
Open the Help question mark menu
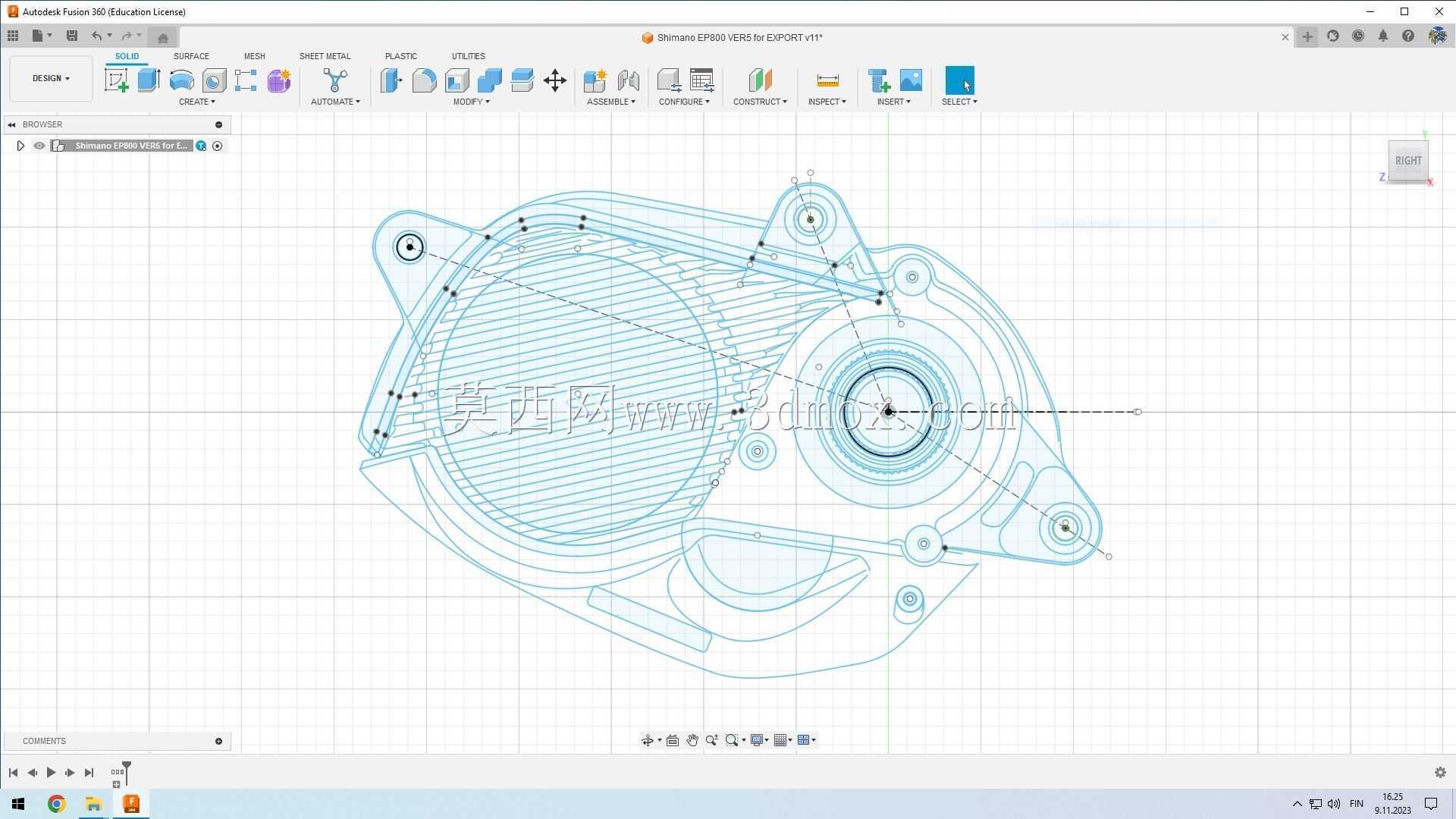[1408, 36]
